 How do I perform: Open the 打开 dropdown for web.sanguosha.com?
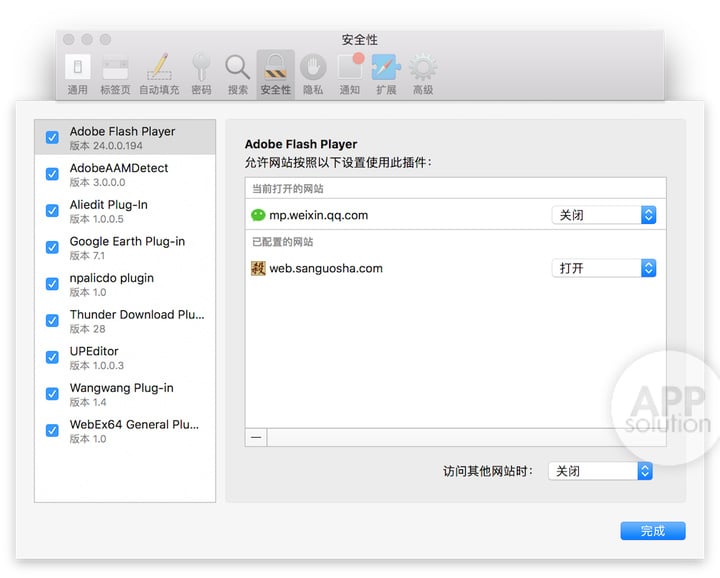pos(603,268)
